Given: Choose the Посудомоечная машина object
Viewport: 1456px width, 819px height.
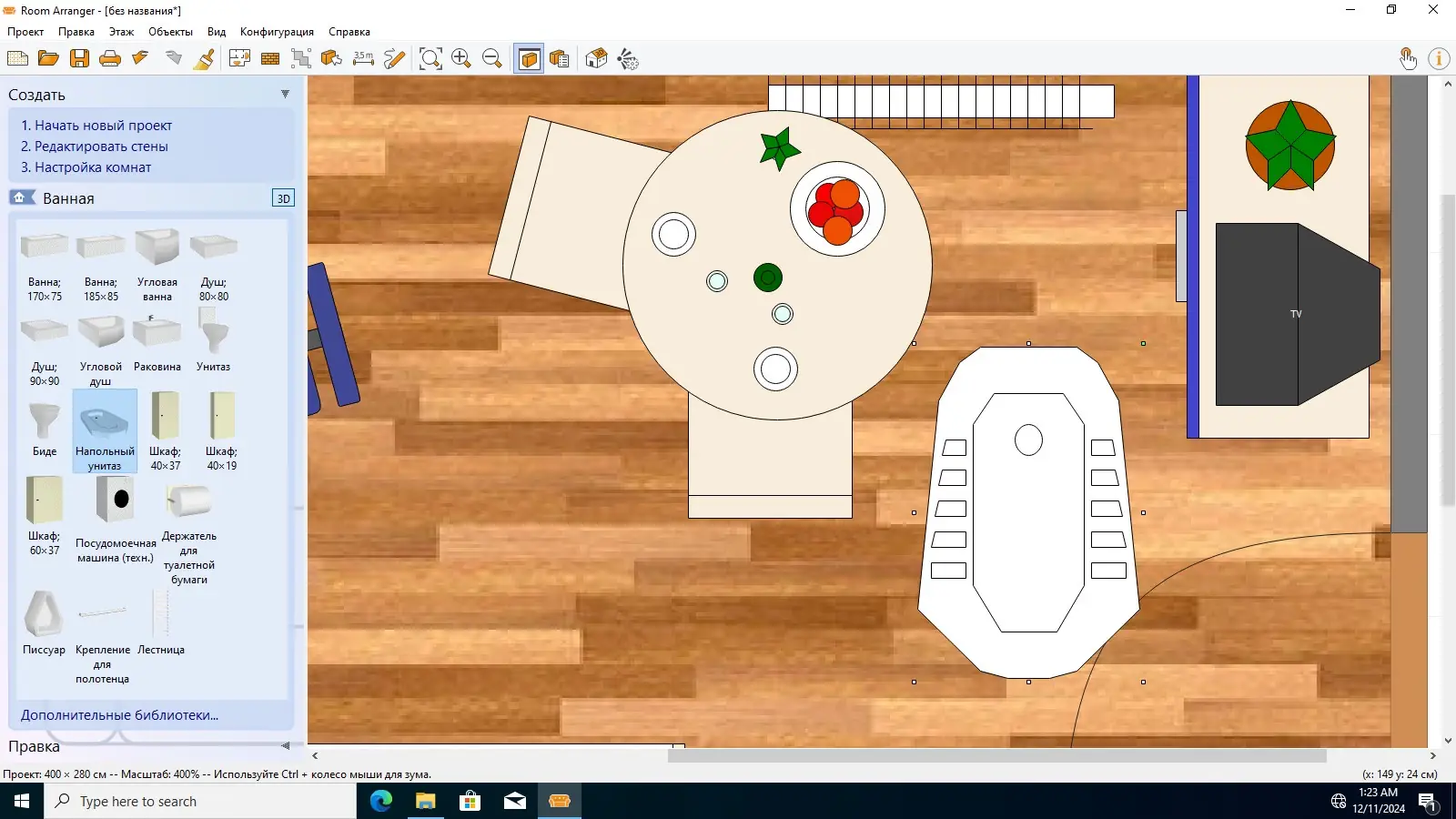Looking at the screenshot, I should (116, 520).
